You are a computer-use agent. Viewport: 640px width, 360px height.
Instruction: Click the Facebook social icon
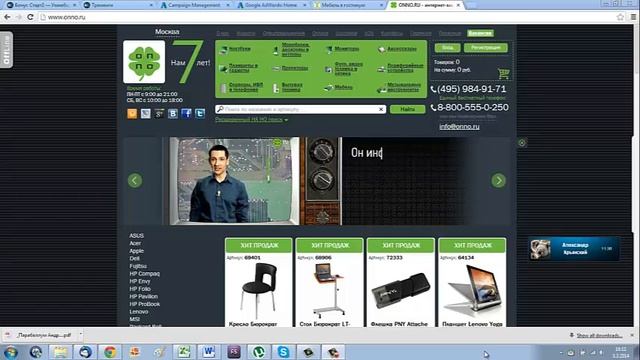click(186, 113)
